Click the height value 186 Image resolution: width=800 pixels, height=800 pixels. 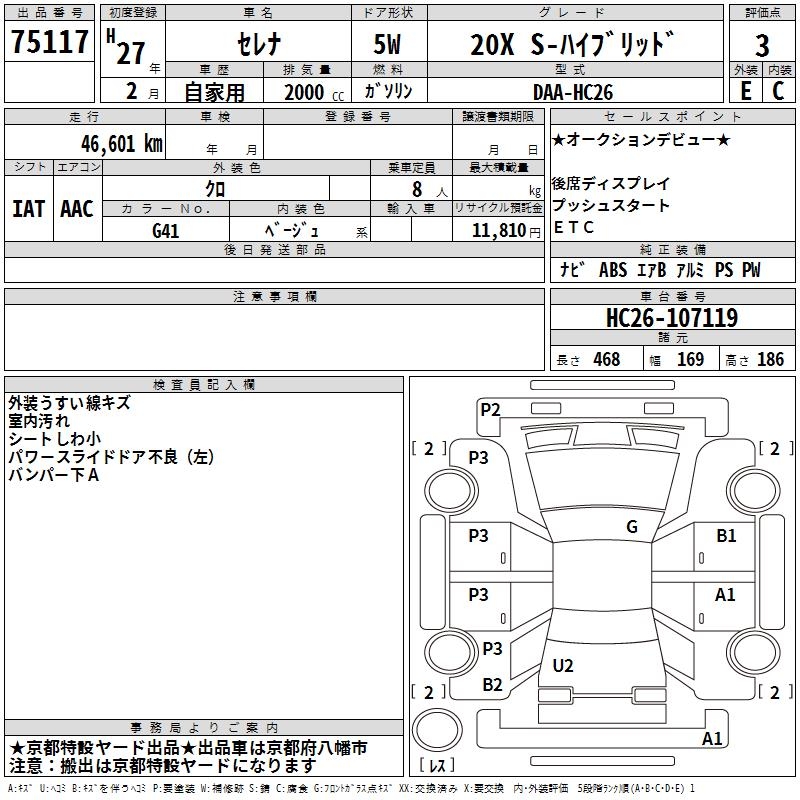point(770,359)
